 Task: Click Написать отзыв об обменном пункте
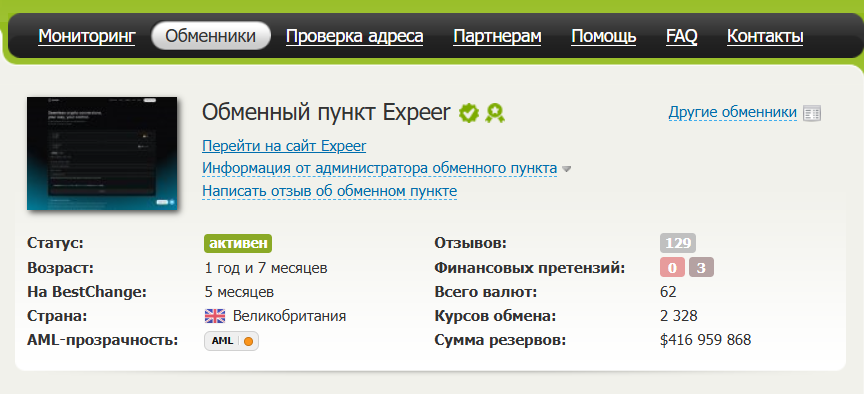[330, 191]
